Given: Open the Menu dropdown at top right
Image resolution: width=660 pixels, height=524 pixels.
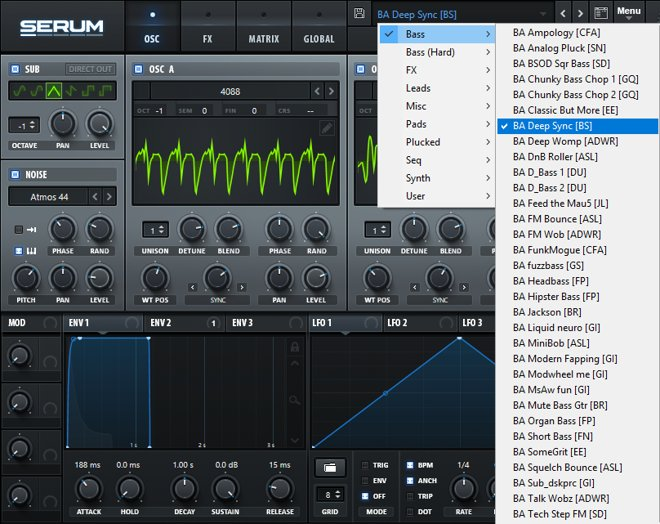Looking at the screenshot, I should click(x=629, y=12).
